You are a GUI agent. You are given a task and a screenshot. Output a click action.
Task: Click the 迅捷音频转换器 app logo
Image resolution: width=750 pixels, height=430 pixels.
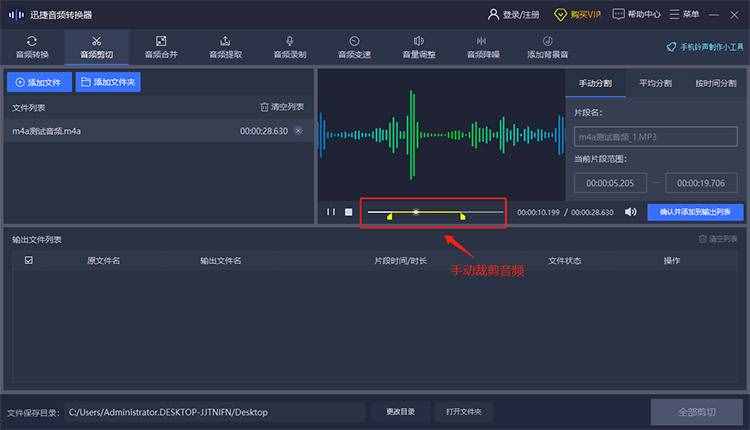pos(16,15)
